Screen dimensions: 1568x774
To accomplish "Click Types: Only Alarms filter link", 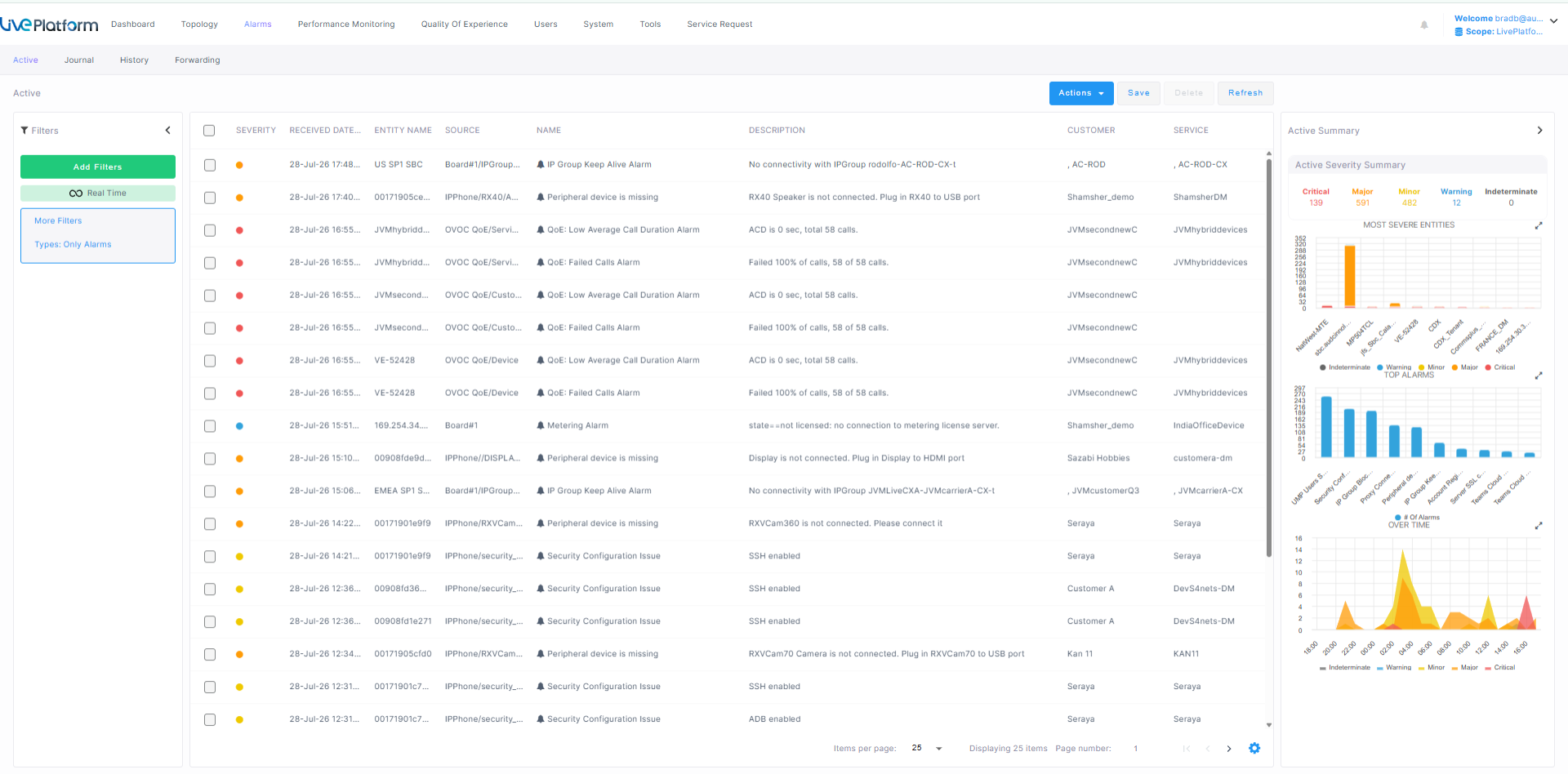I will (x=73, y=245).
